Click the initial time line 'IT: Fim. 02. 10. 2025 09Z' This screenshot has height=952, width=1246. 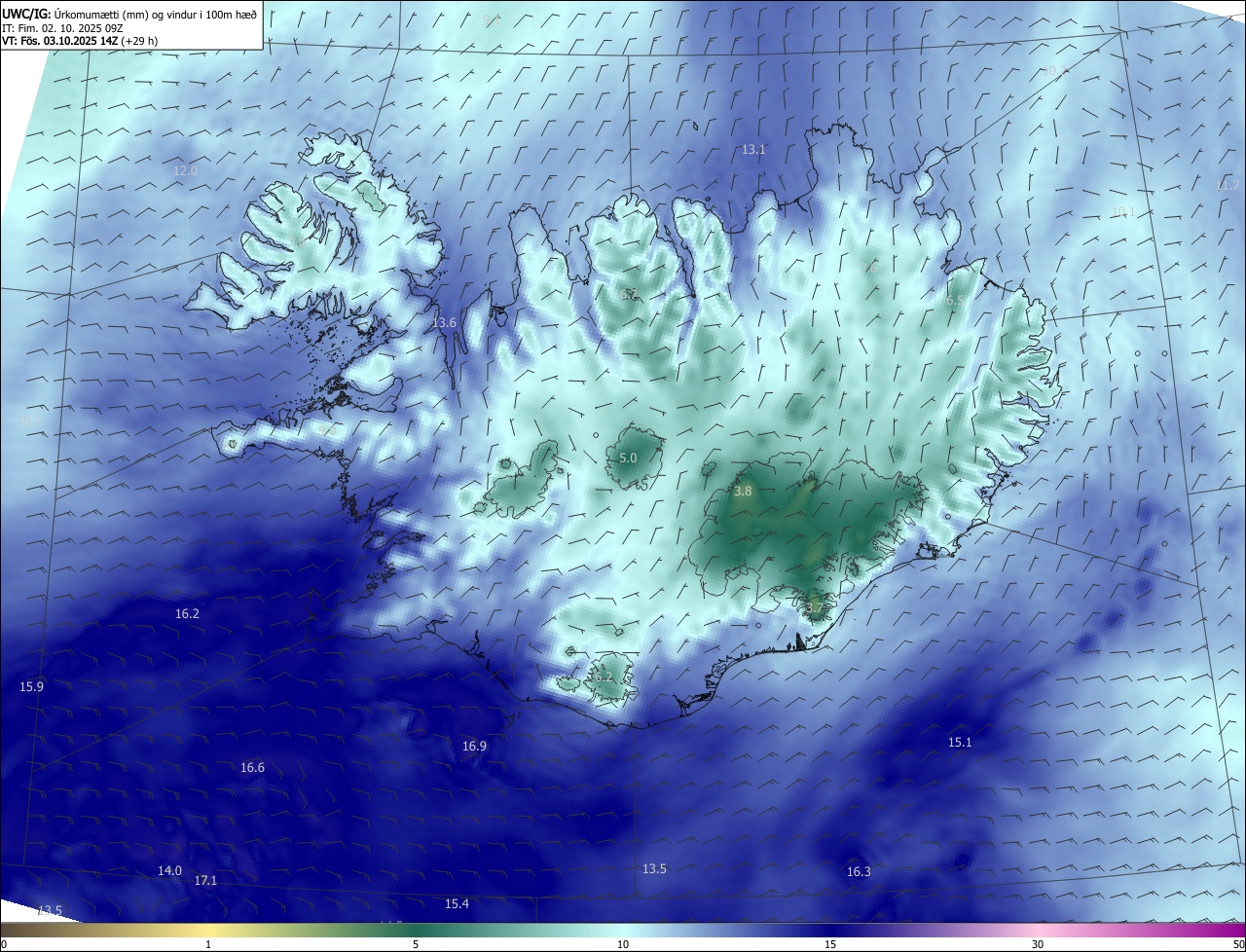click(x=62, y=28)
